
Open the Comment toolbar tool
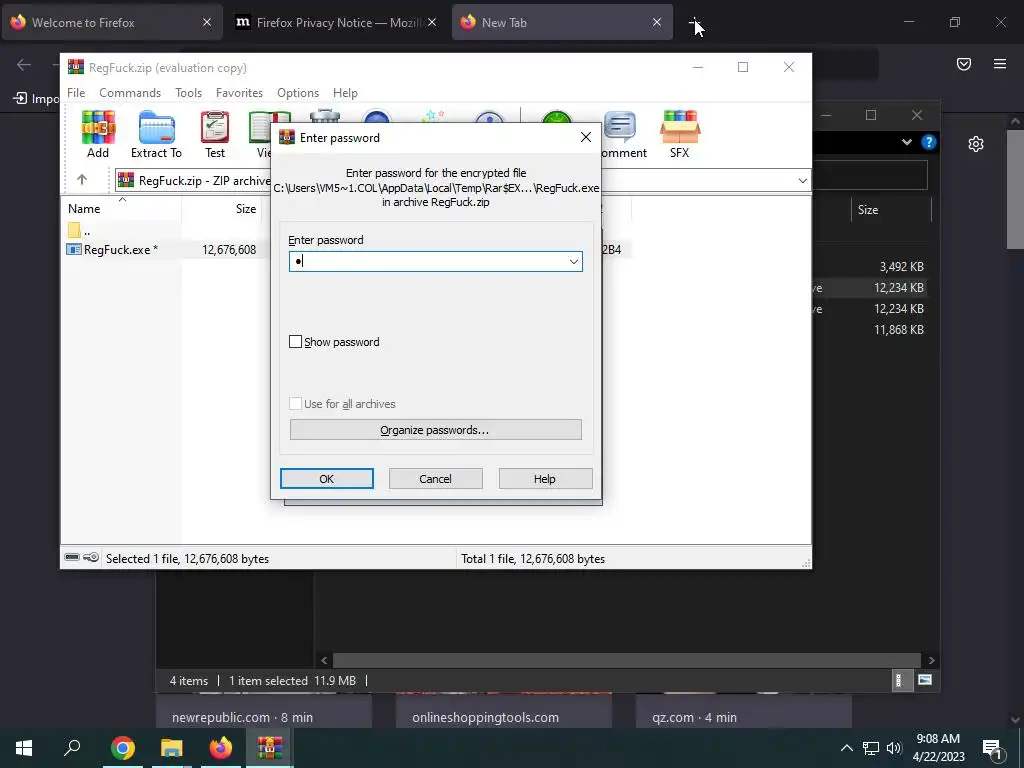622,134
